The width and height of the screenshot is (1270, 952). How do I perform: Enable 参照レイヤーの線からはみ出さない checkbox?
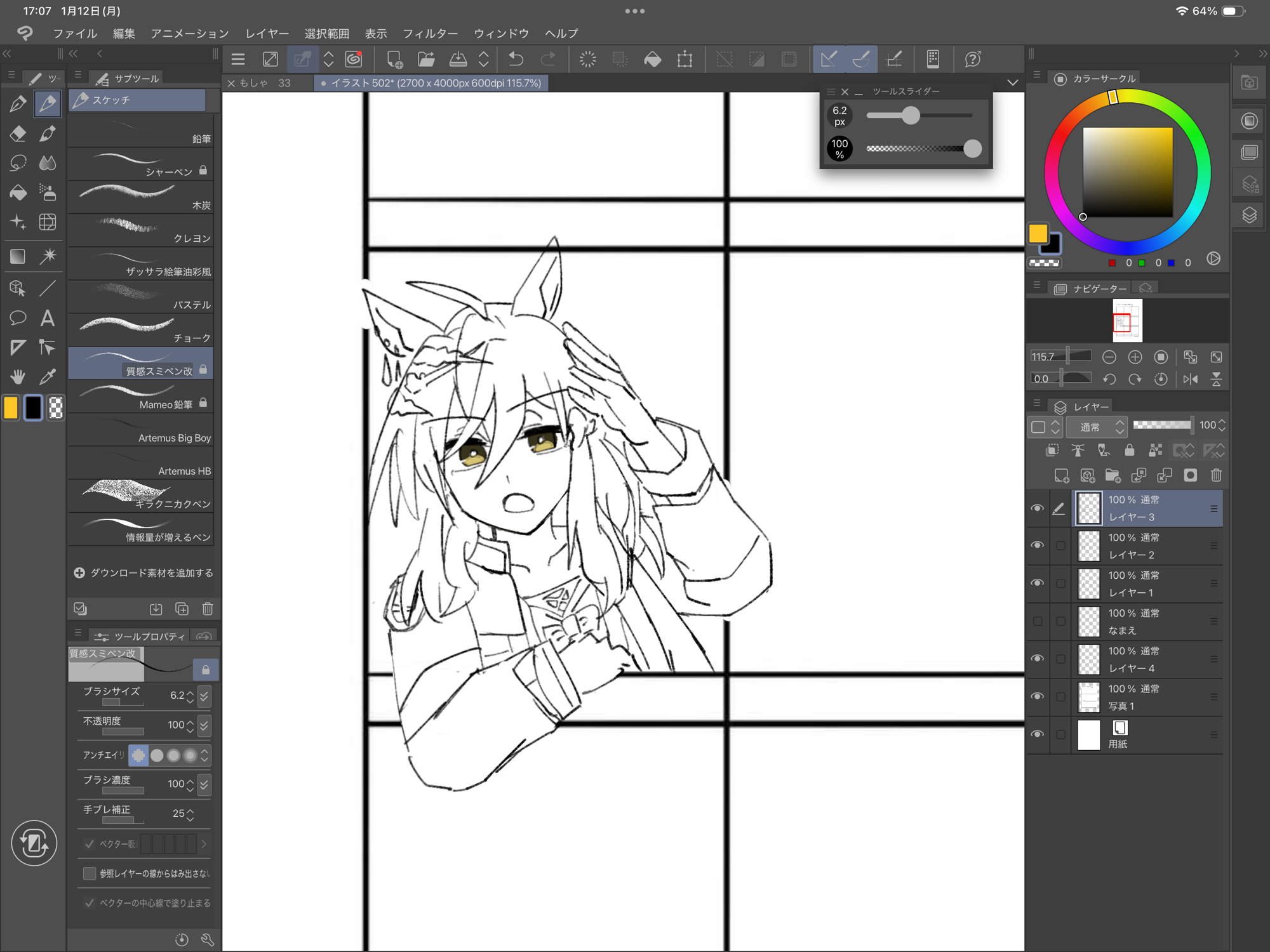[x=90, y=873]
